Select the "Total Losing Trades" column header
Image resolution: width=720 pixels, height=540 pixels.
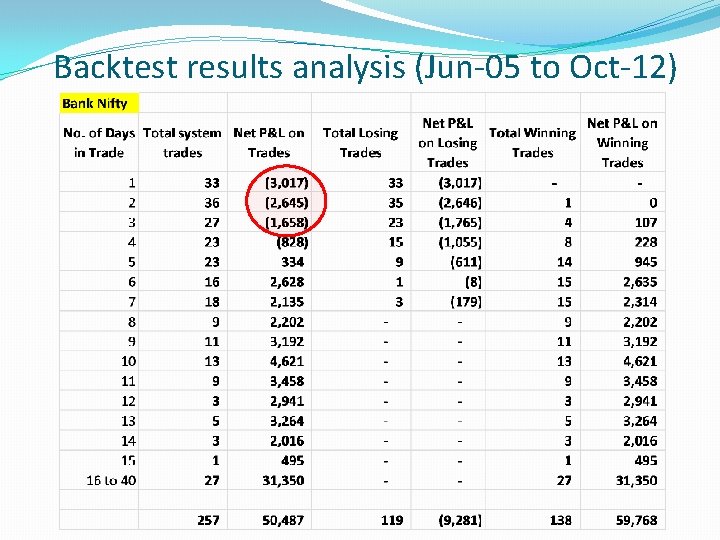pyautogui.click(x=360, y=142)
